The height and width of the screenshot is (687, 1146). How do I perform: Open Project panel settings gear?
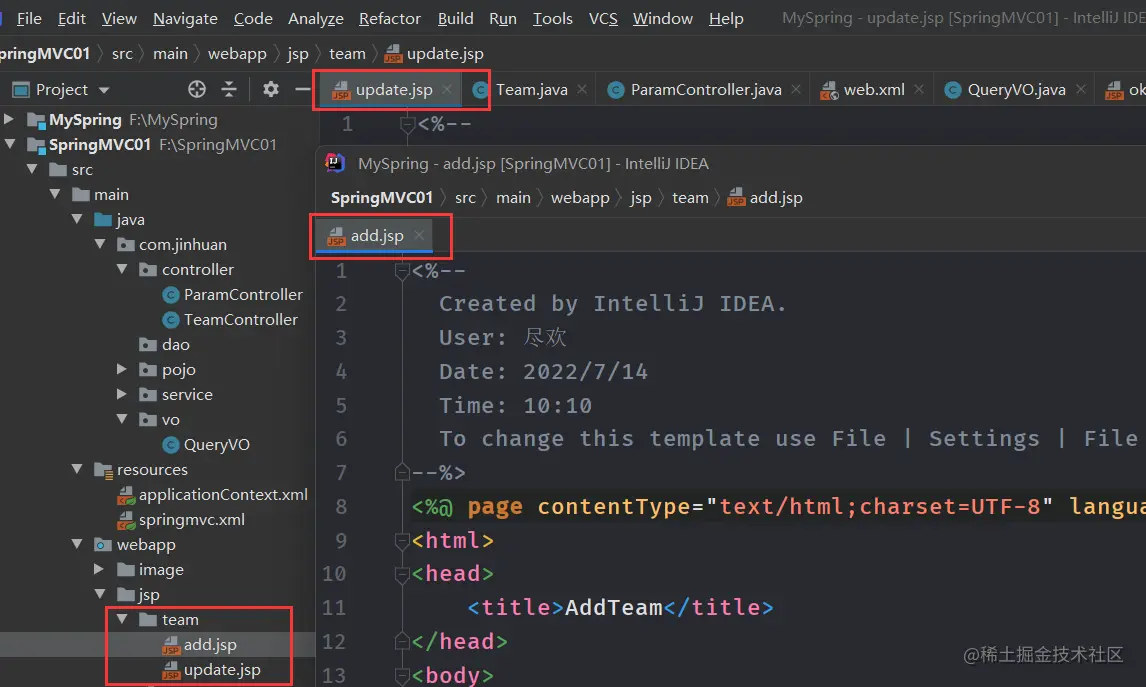pos(271,89)
